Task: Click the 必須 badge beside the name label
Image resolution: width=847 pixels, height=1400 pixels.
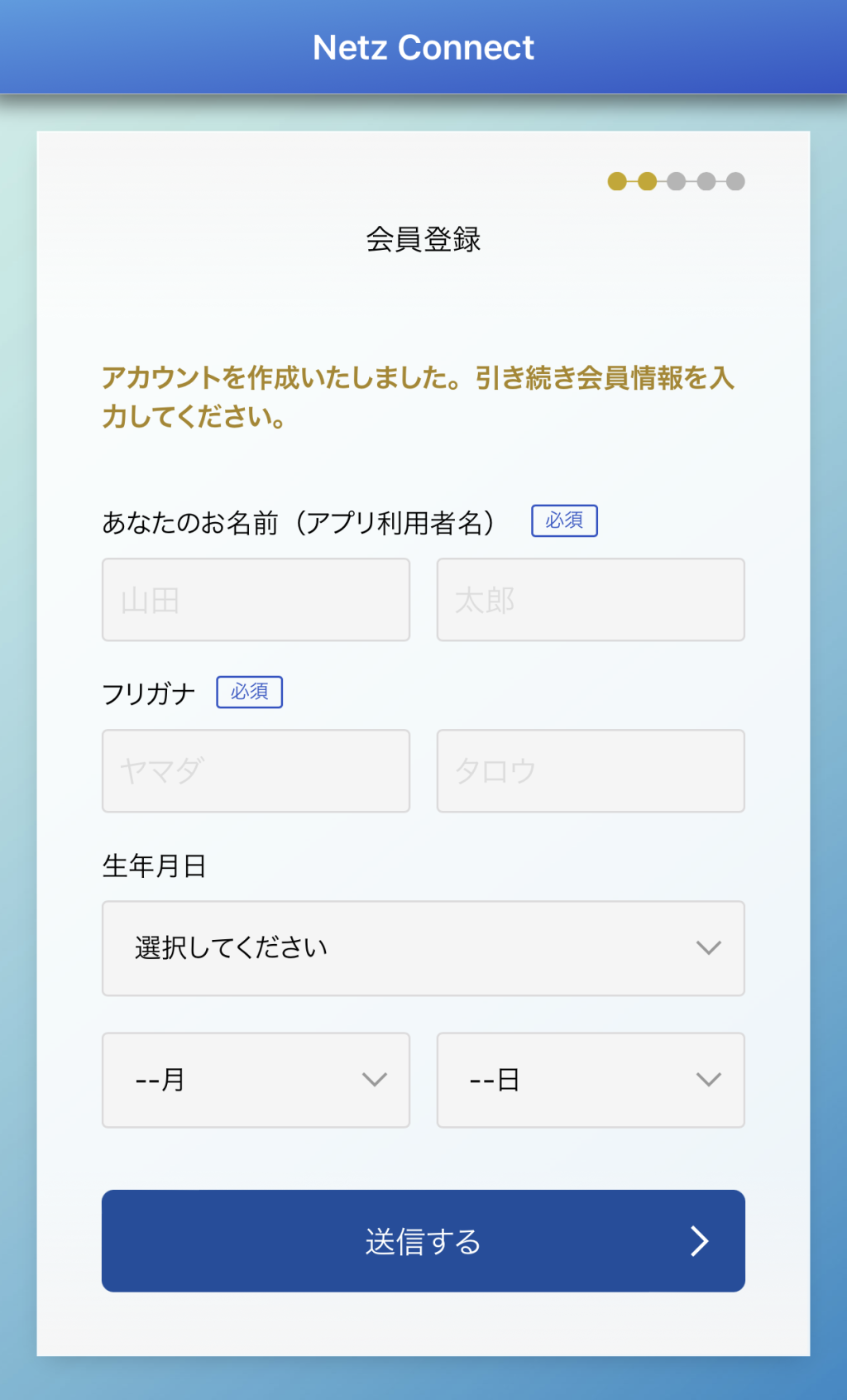Action: point(564,520)
